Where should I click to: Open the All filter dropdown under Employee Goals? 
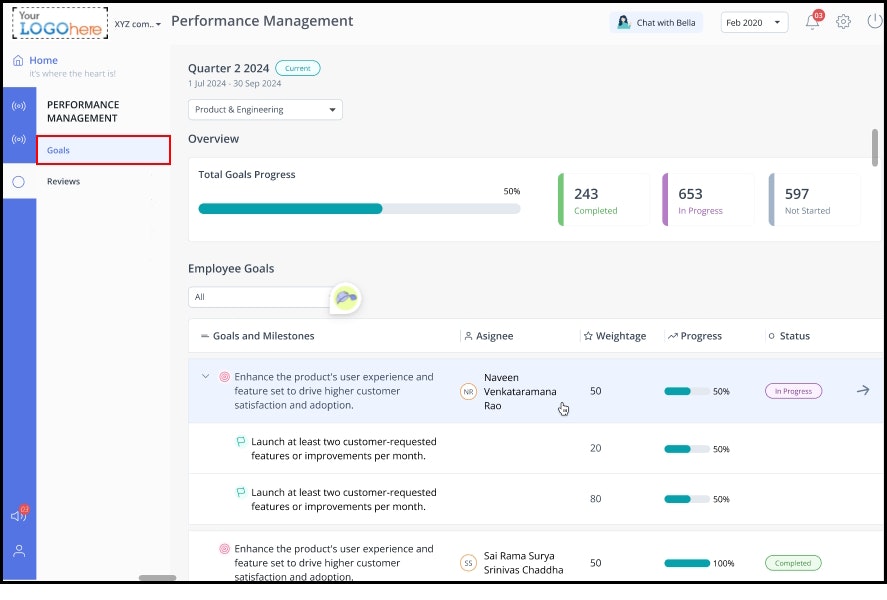[260, 297]
